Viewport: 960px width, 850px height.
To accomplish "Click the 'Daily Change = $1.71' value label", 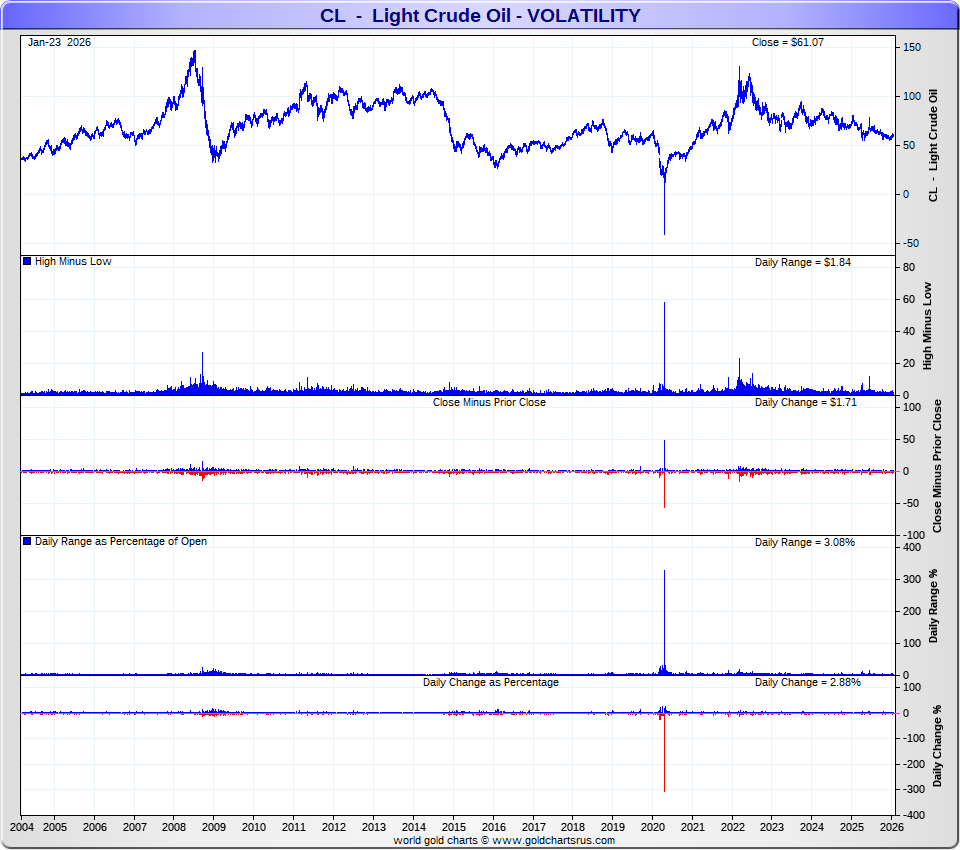I will click(805, 402).
